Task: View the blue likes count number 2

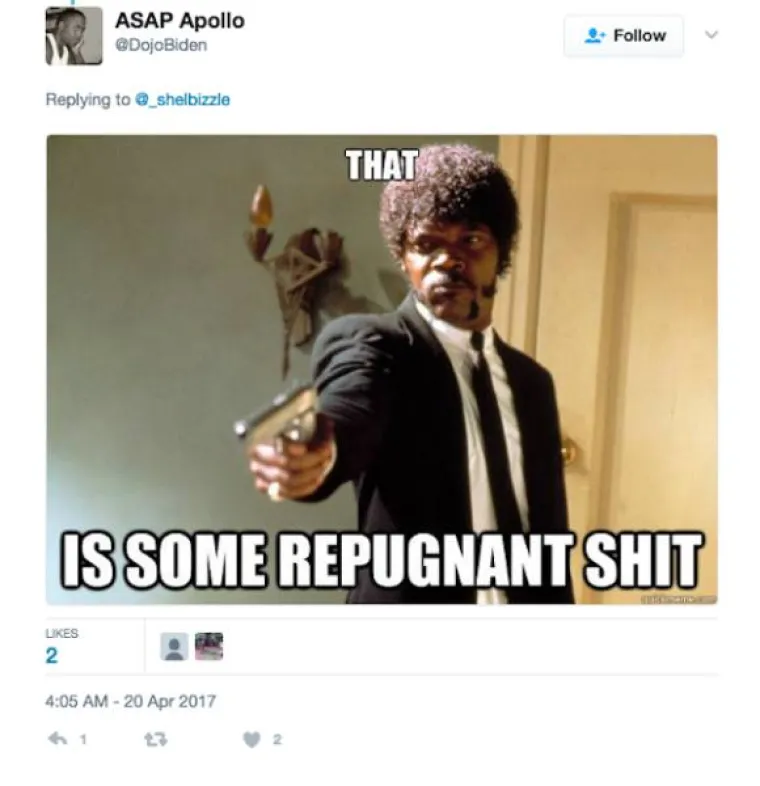Action: [51, 656]
